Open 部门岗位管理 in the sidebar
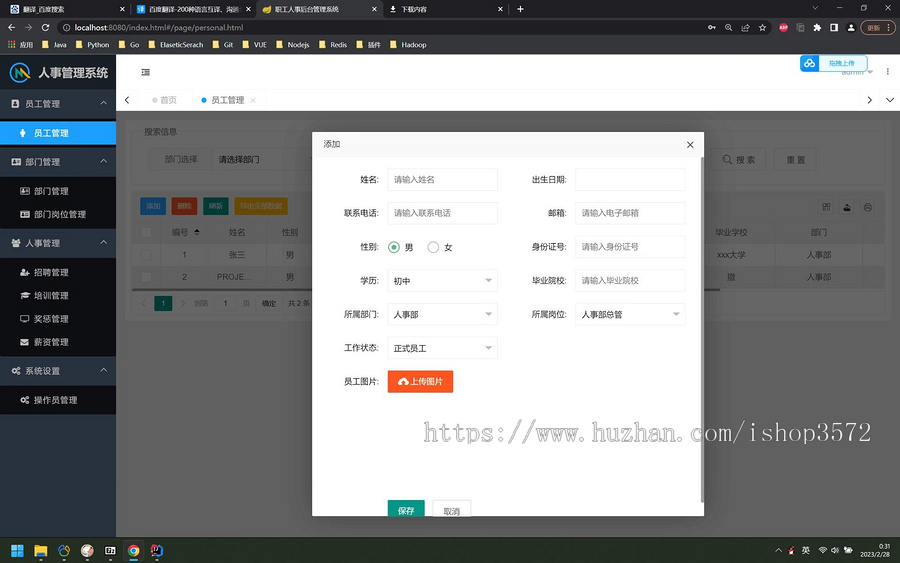900x563 pixels. pyautogui.click(x=58, y=214)
